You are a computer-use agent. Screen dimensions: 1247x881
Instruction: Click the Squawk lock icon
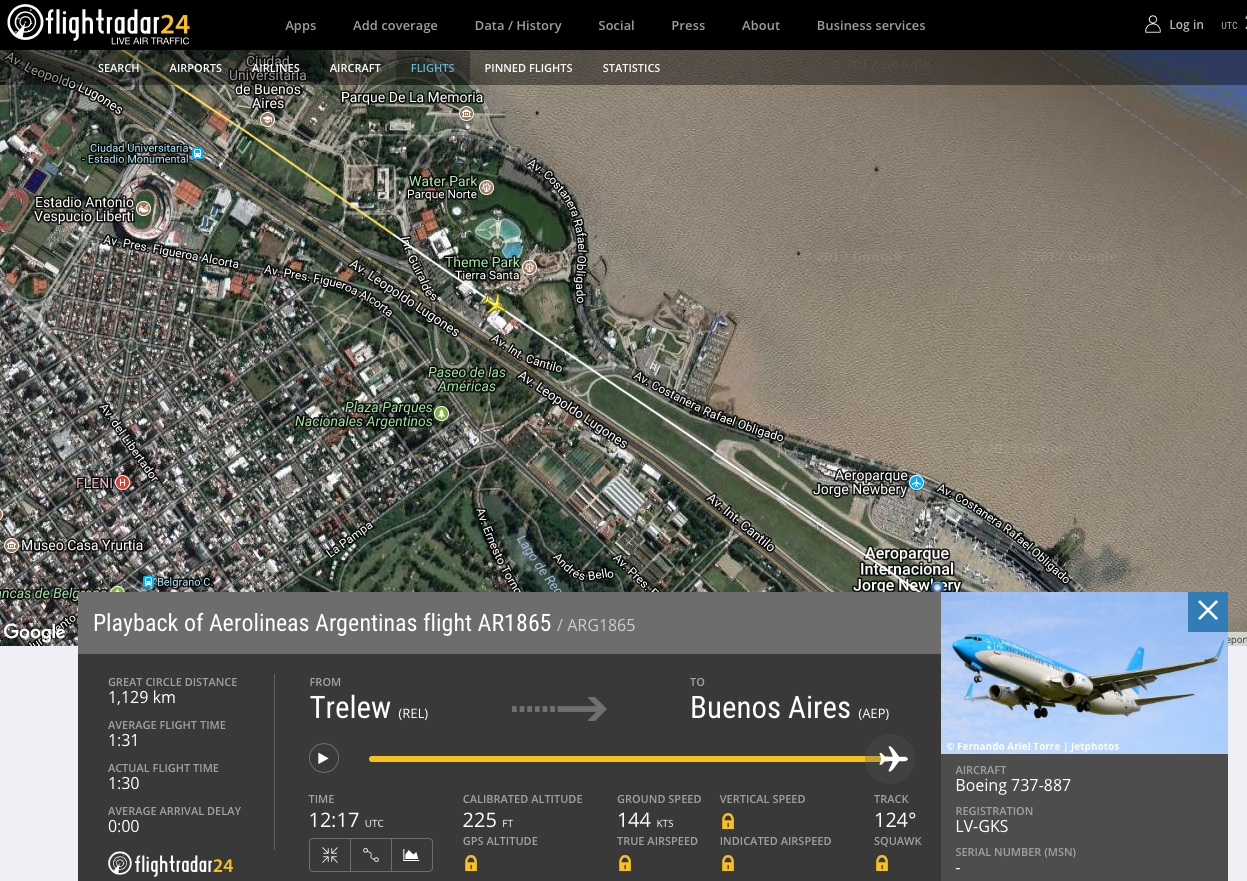[882, 862]
